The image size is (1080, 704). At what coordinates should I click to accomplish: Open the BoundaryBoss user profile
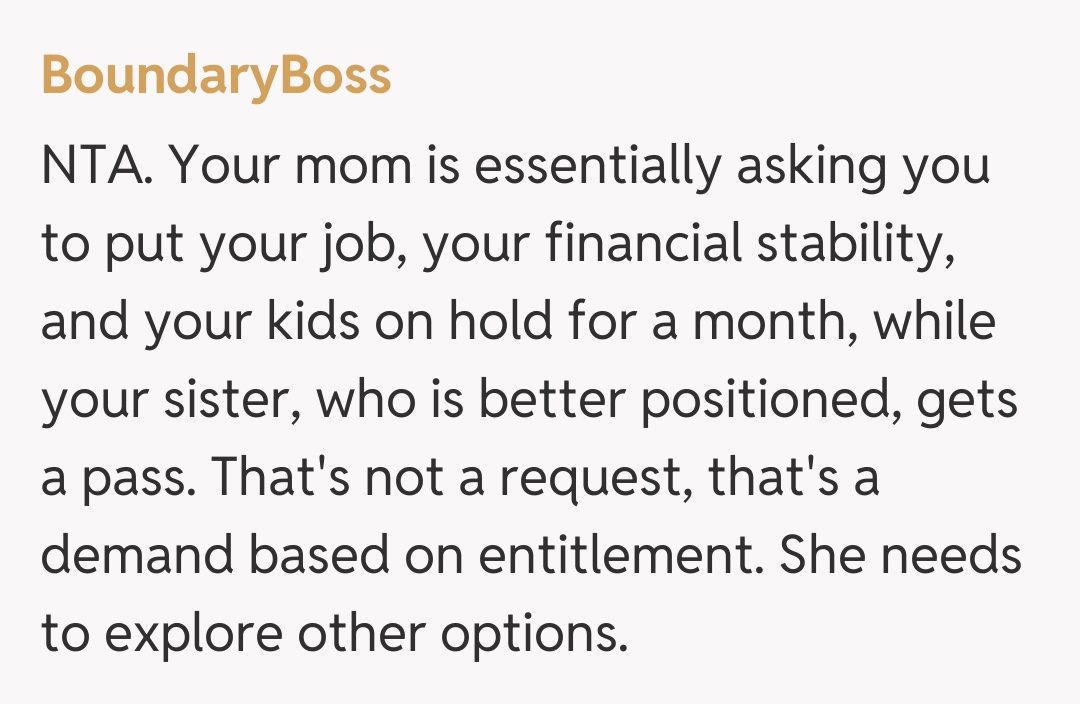click(x=216, y=76)
